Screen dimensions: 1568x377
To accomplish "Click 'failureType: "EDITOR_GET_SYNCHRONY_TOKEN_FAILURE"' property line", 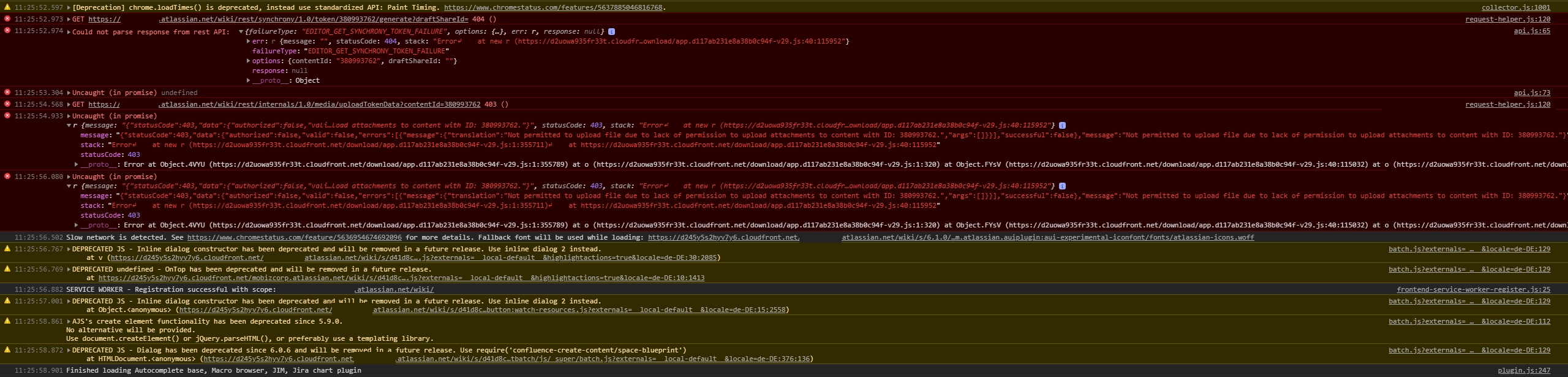I will [350, 51].
